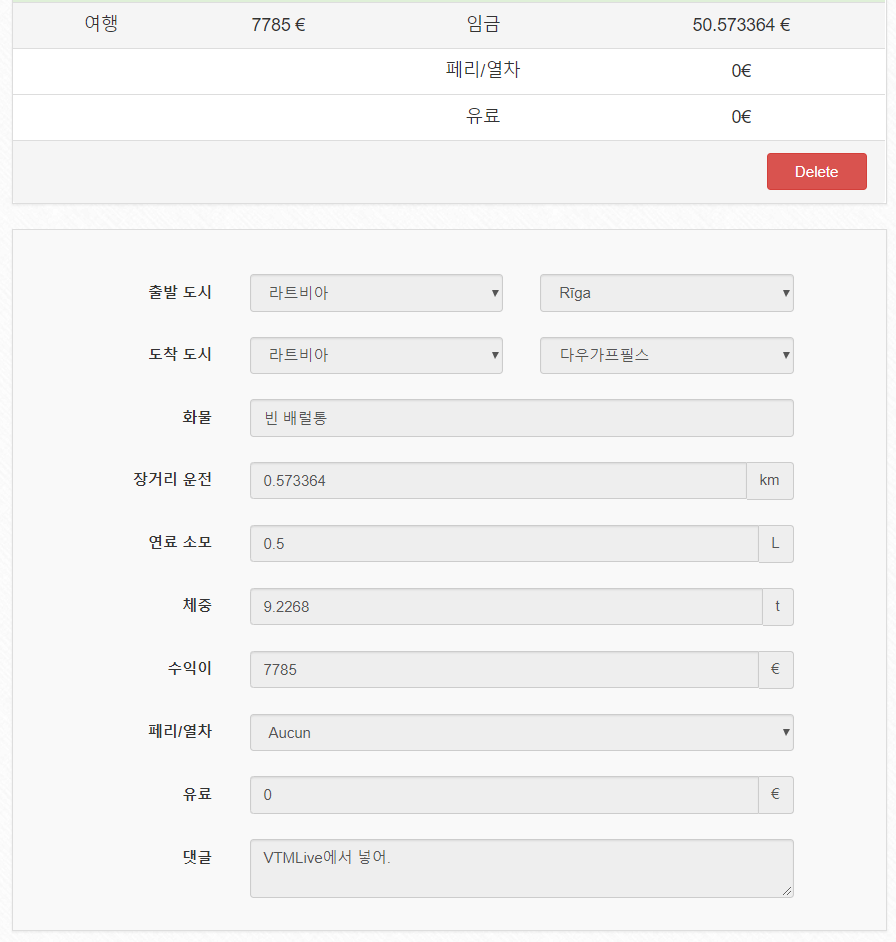Click the 50.573364 € table cell

pos(741,25)
